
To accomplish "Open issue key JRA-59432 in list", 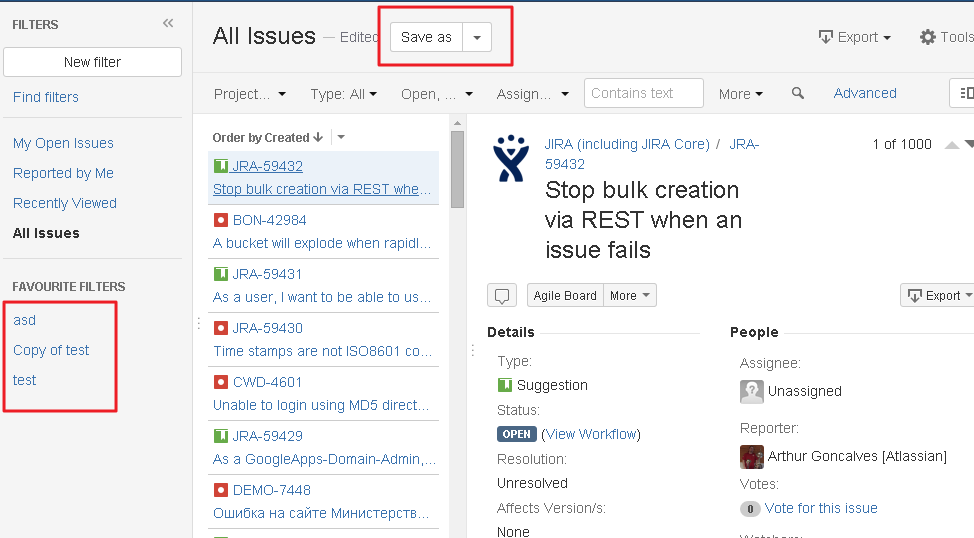I will coord(267,166).
